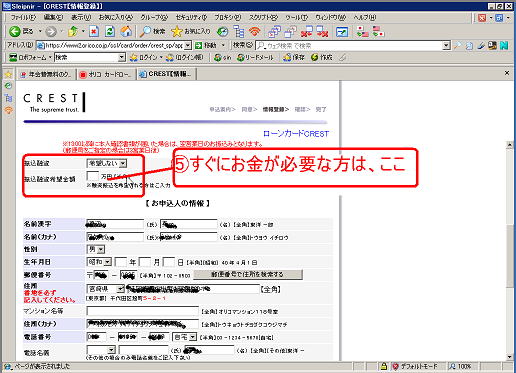Click the birth year input field
The height and width of the screenshot is (373, 516).
pos(121,262)
